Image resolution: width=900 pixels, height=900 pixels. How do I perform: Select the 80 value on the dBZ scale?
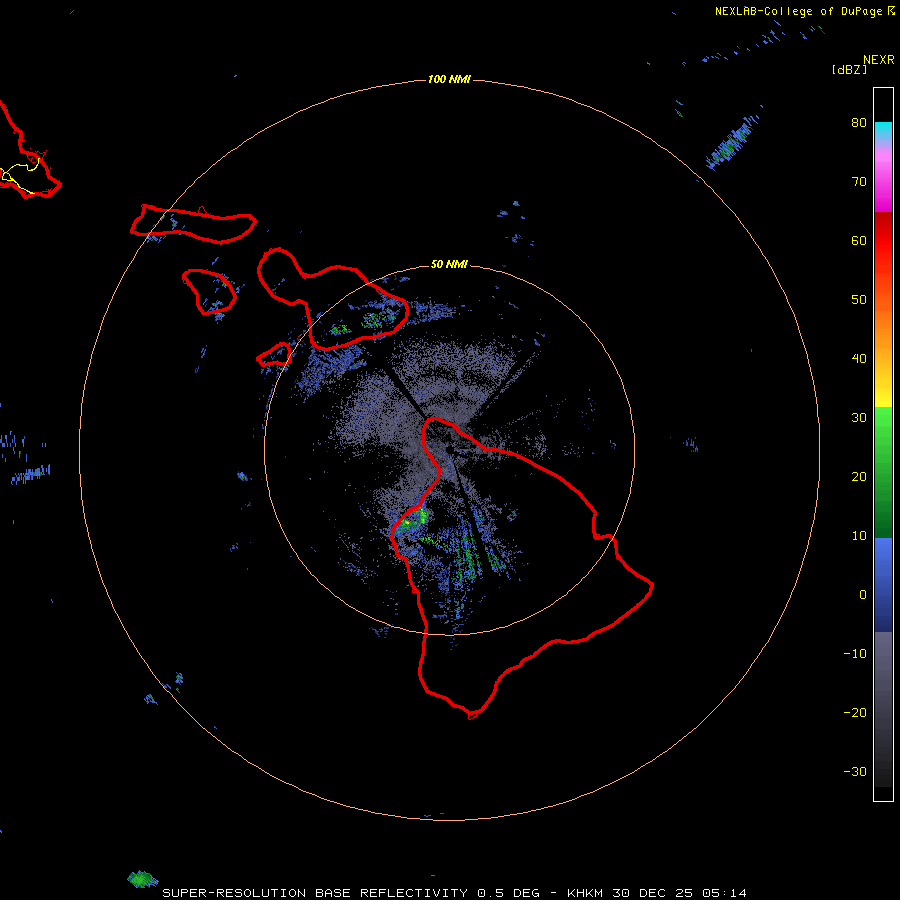859,122
